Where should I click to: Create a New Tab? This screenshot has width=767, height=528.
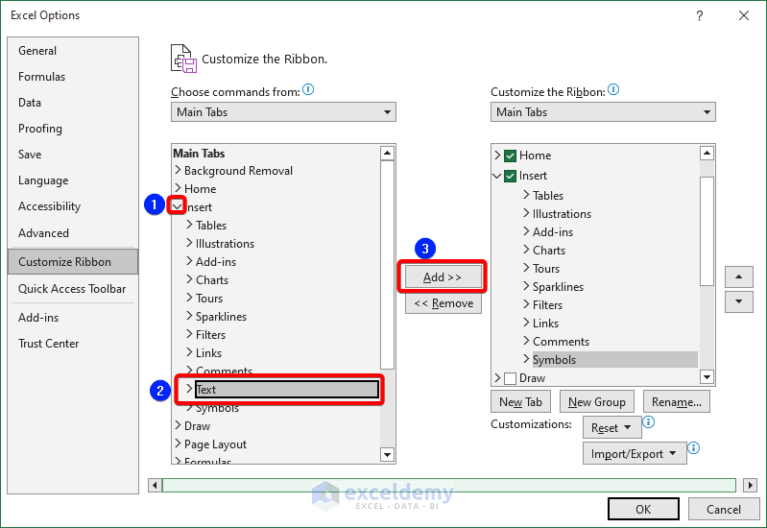coord(520,402)
